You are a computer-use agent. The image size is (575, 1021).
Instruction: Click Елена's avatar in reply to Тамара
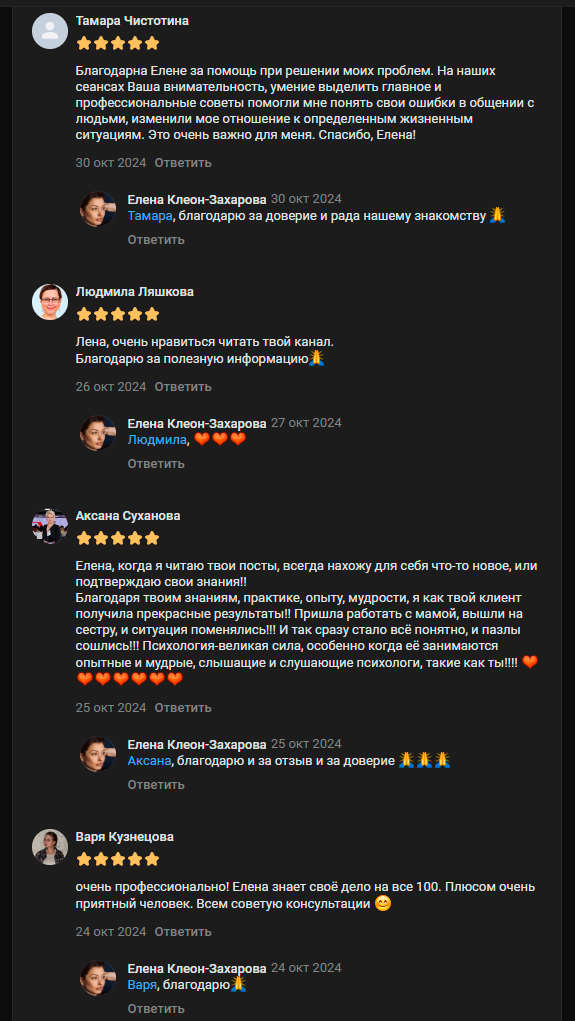pyautogui.click(x=98, y=209)
